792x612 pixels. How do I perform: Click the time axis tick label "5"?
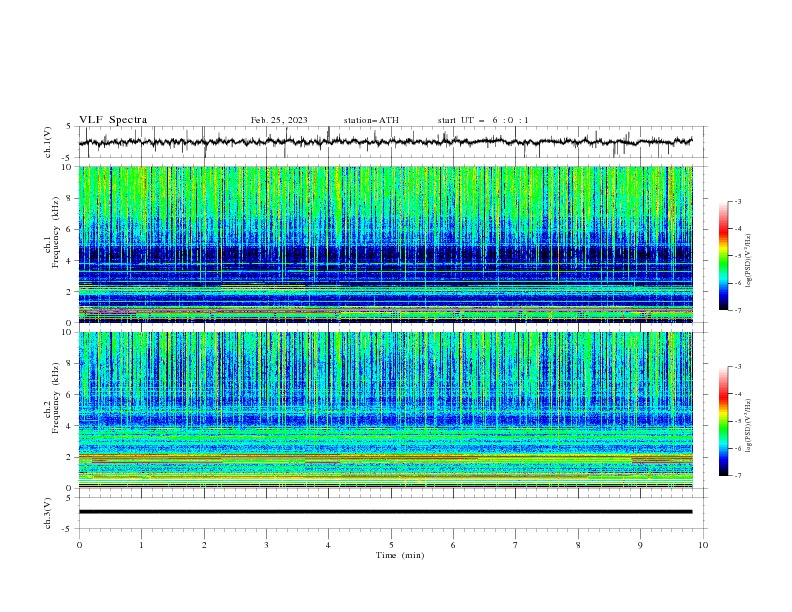tap(391, 545)
